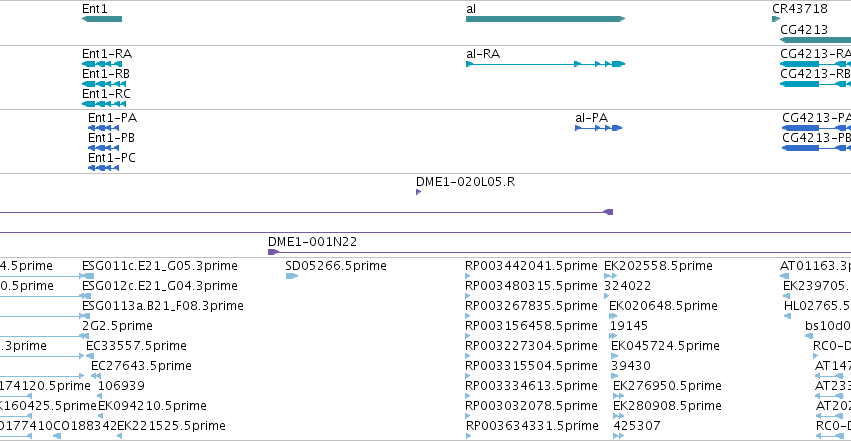Select the Ent1 gene arrow glyph

[x=101, y=19]
